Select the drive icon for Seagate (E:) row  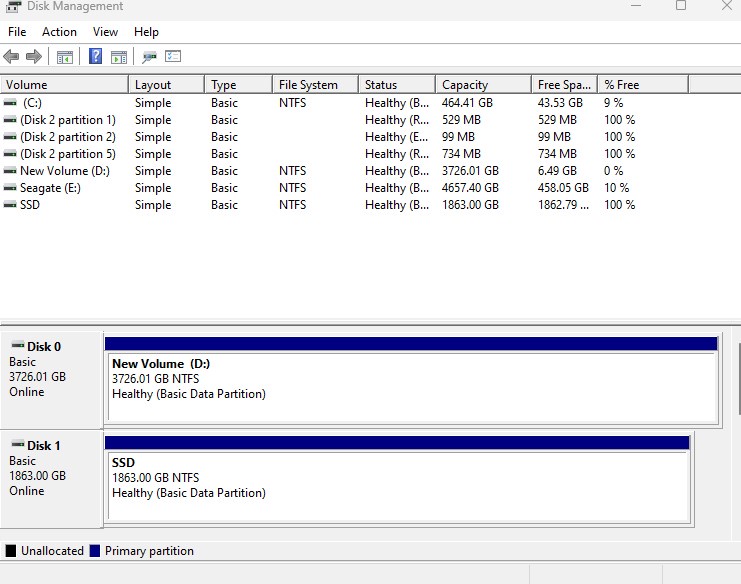click(10, 188)
